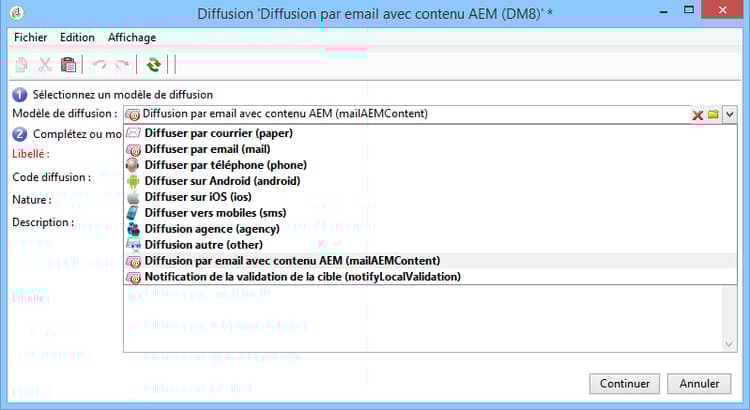Select Diffuser par téléphone (phone)
Viewport: 750px width, 410px height.
click(x=430, y=165)
